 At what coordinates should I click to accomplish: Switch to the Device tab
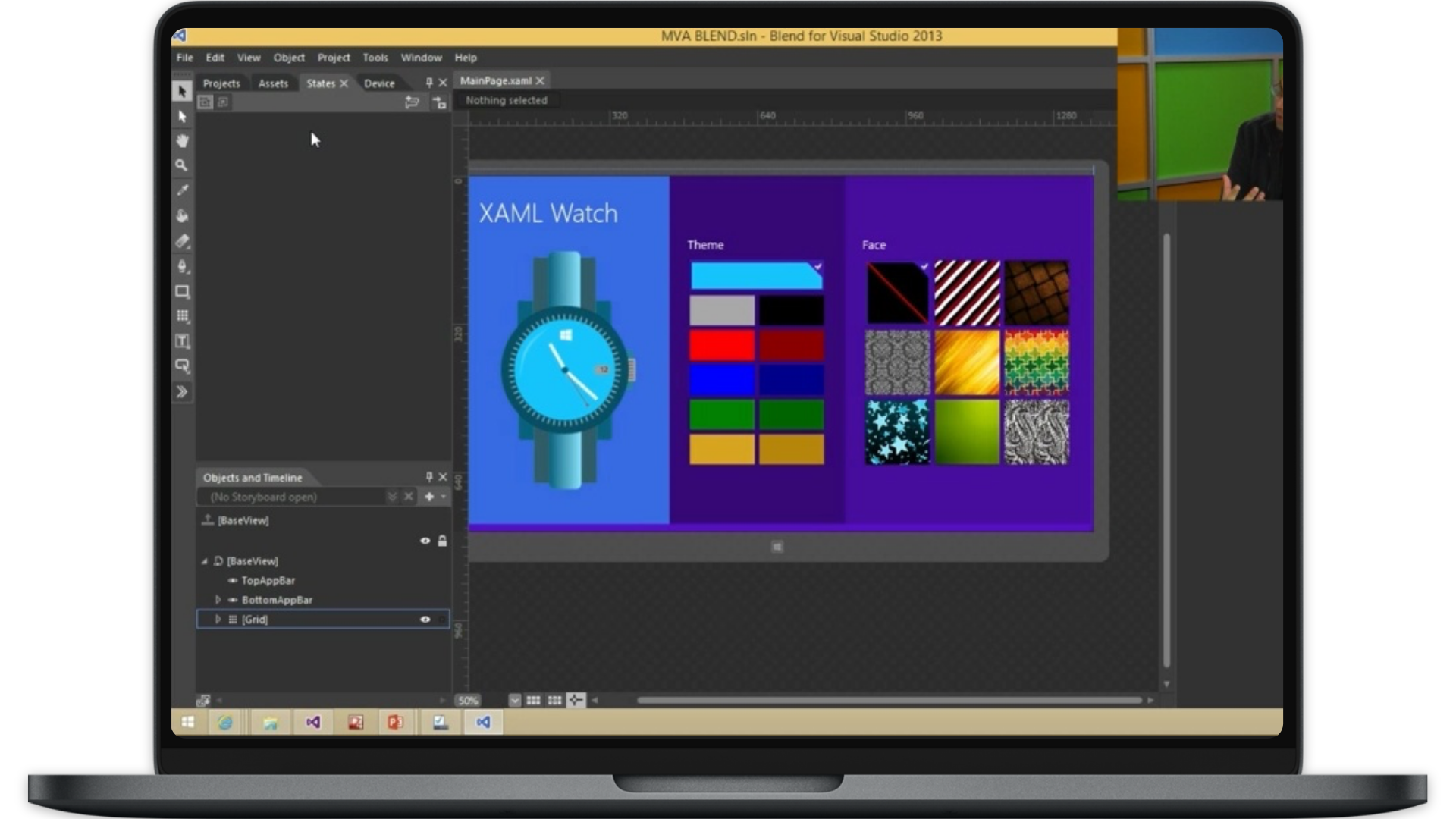click(379, 83)
